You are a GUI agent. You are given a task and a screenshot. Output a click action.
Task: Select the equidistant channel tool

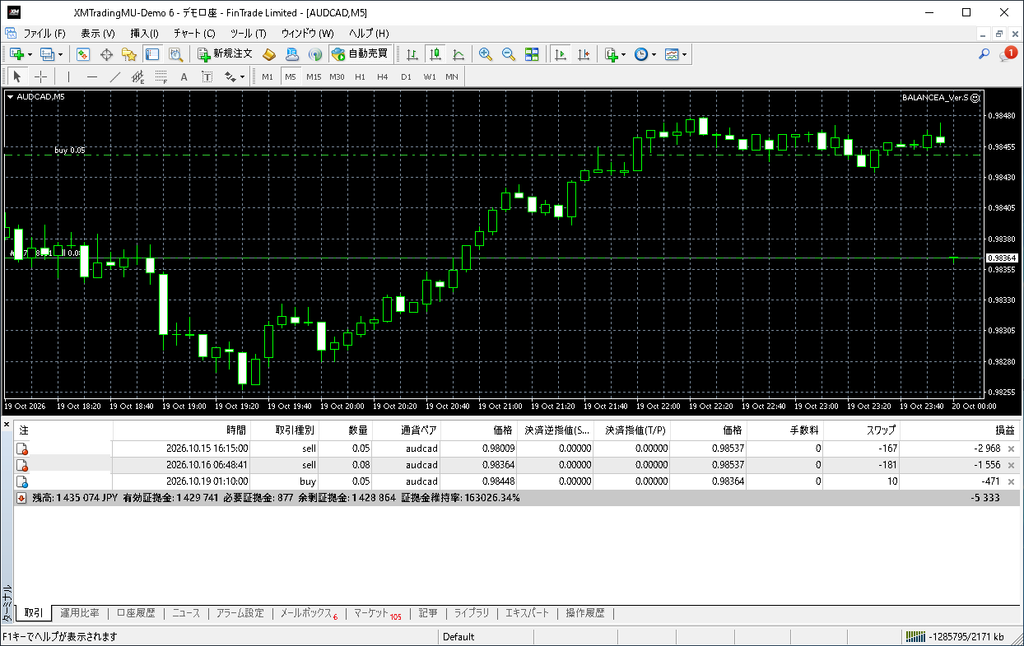[x=138, y=76]
